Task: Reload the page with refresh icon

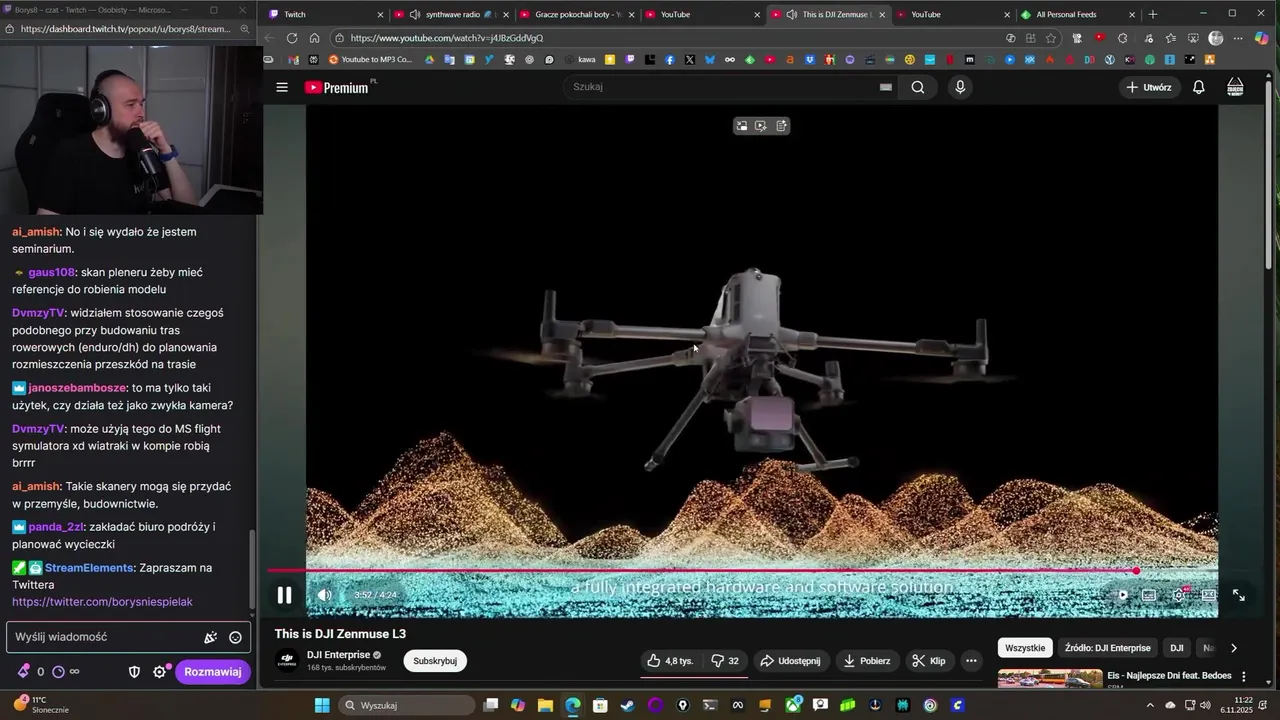Action: 292,38
